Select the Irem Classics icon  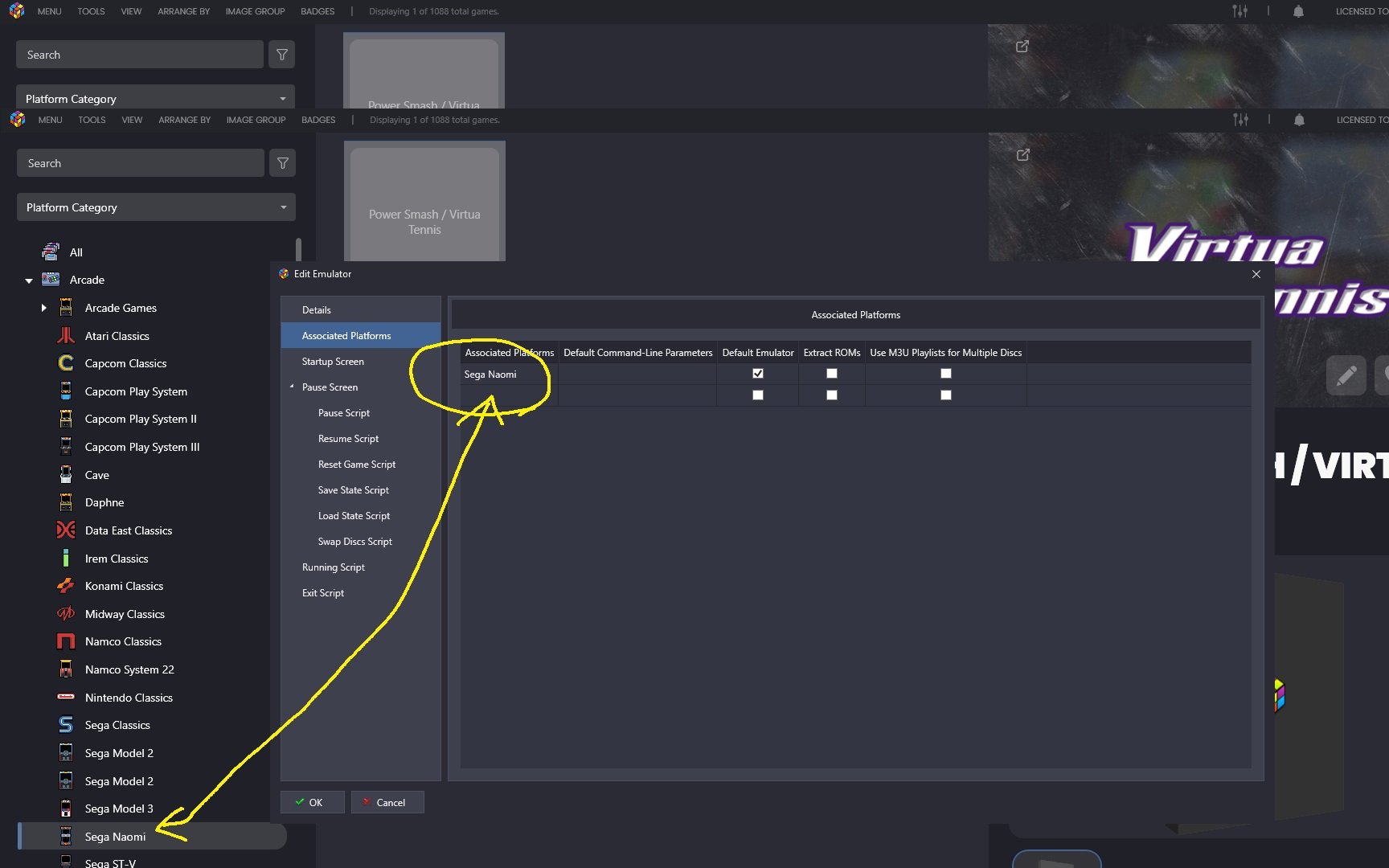click(66, 559)
